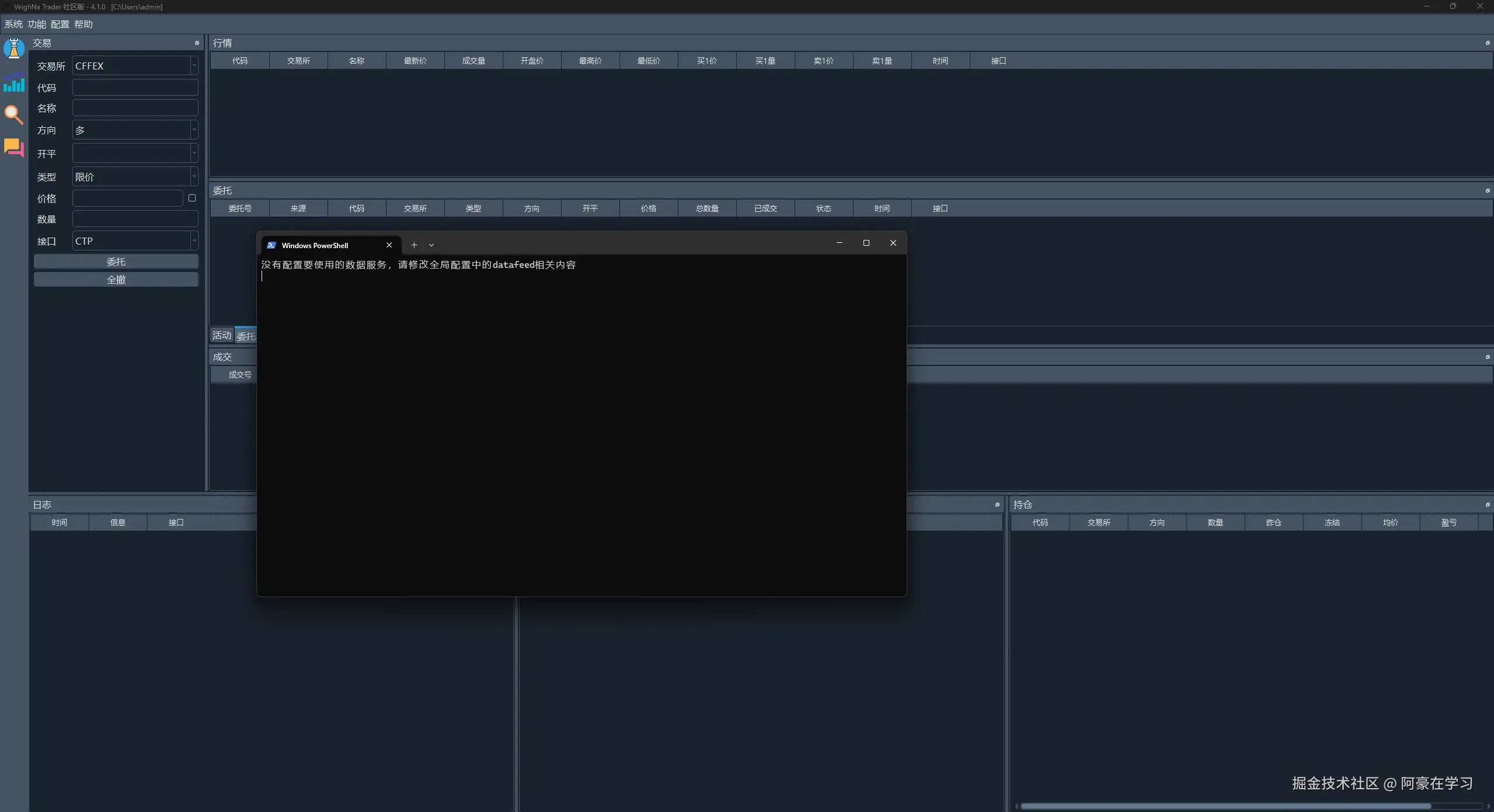
Task: Click the magnifying glass contract query icon
Action: (14, 114)
